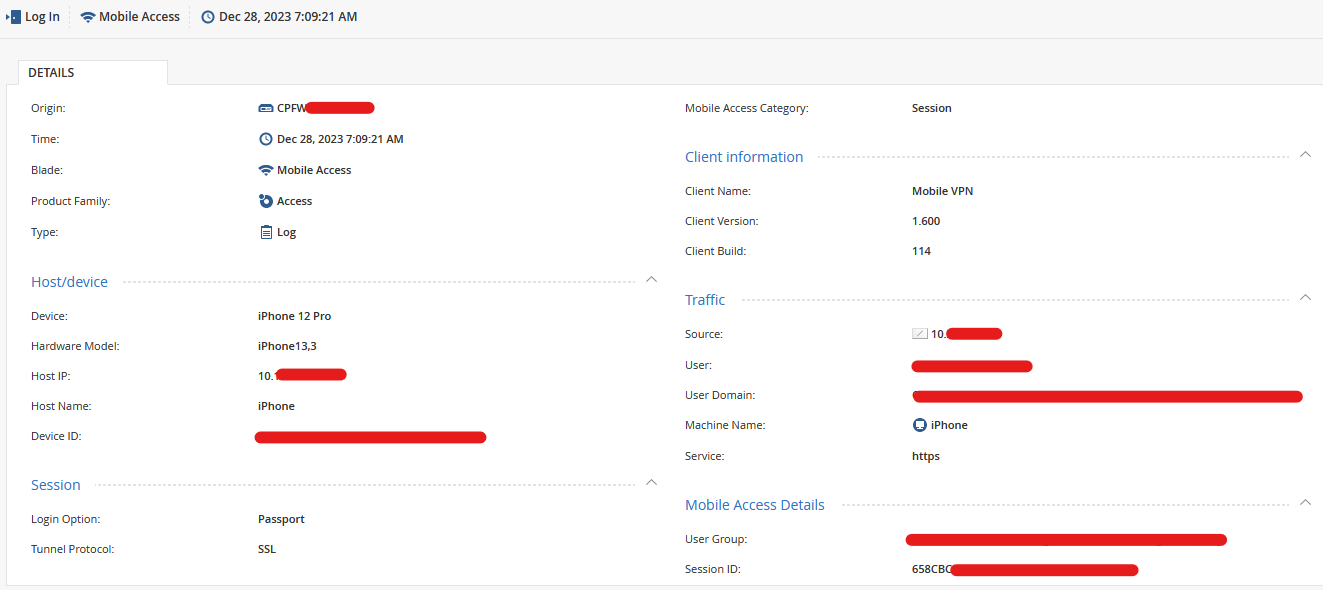Image resolution: width=1323 pixels, height=590 pixels.
Task: Collapse the Session section chevron
Action: [x=651, y=482]
